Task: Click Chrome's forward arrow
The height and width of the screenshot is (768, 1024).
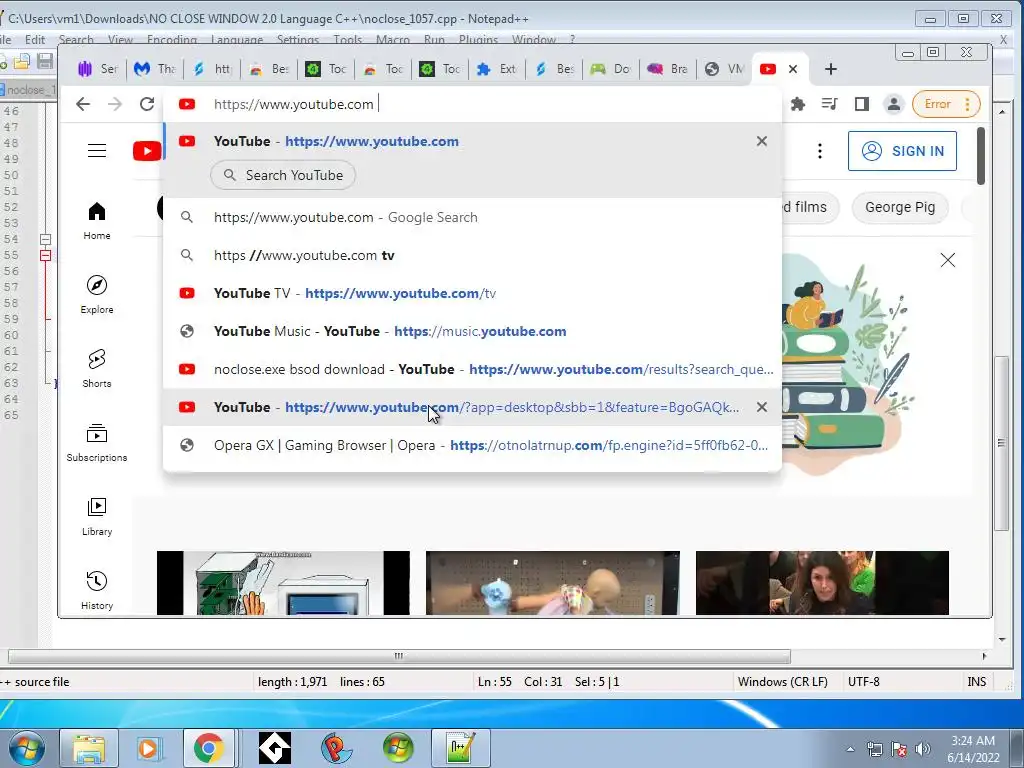Action: pos(115,104)
